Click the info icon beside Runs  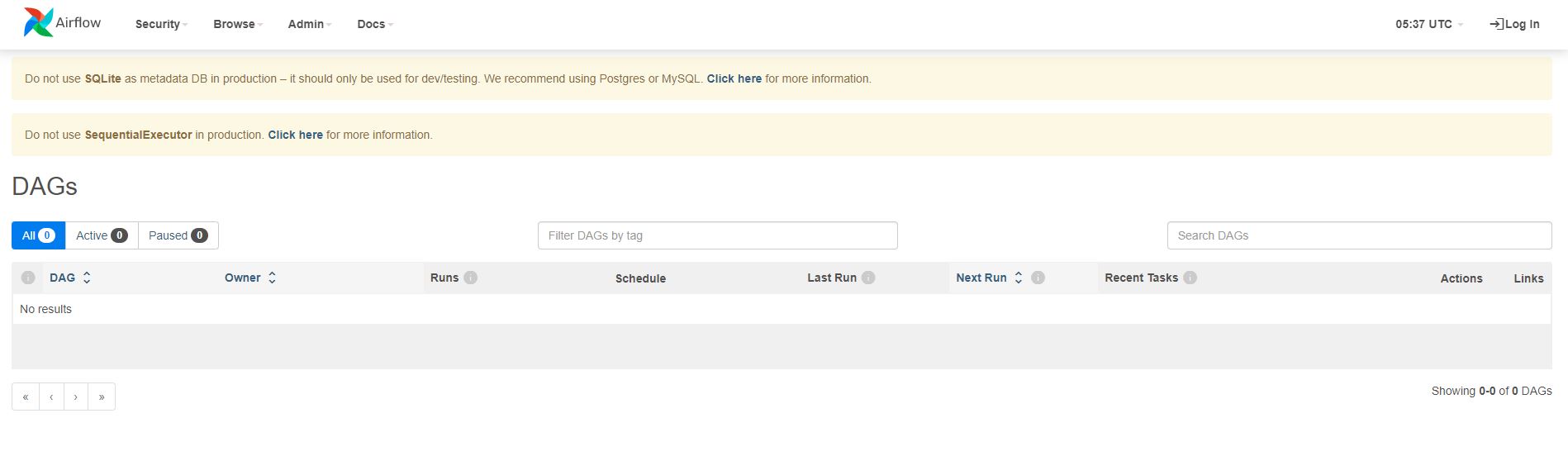pos(470,278)
